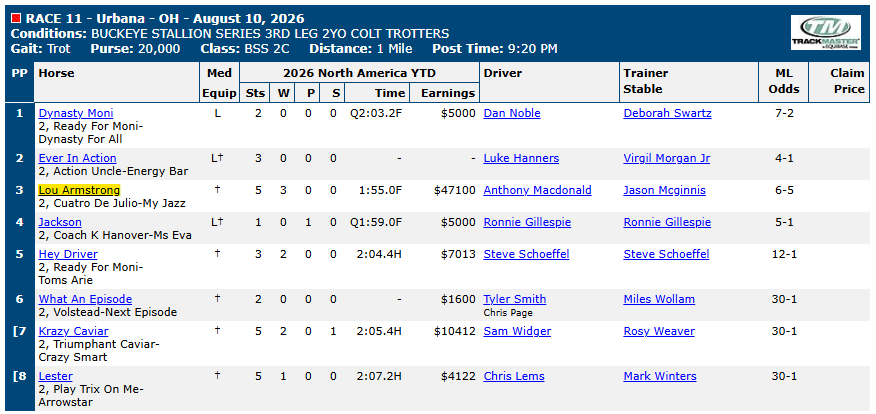This screenshot has height=414, width=876.
Task: Click Krazy Caviar horse name
Action: 74,331
